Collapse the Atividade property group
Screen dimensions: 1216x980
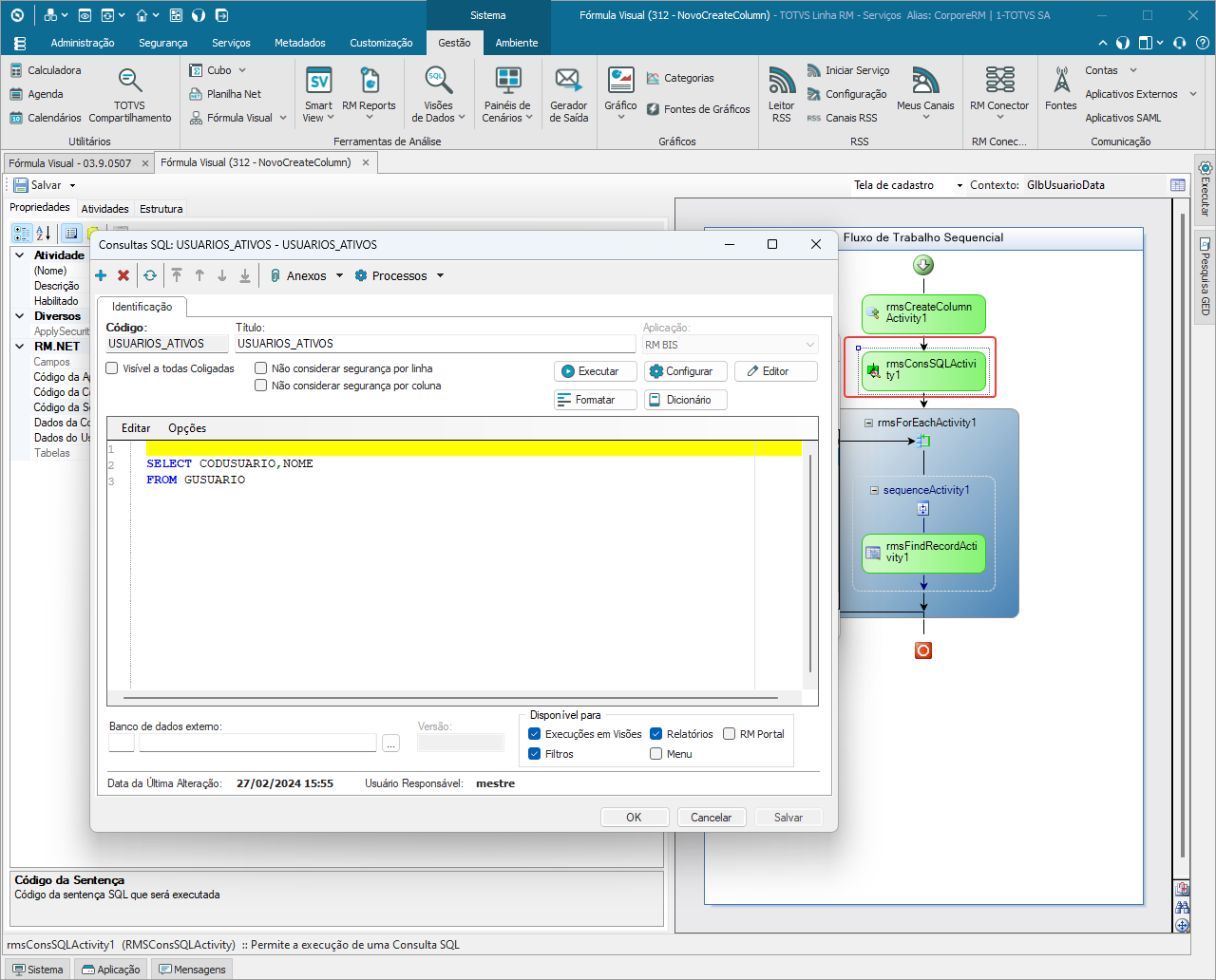19,255
